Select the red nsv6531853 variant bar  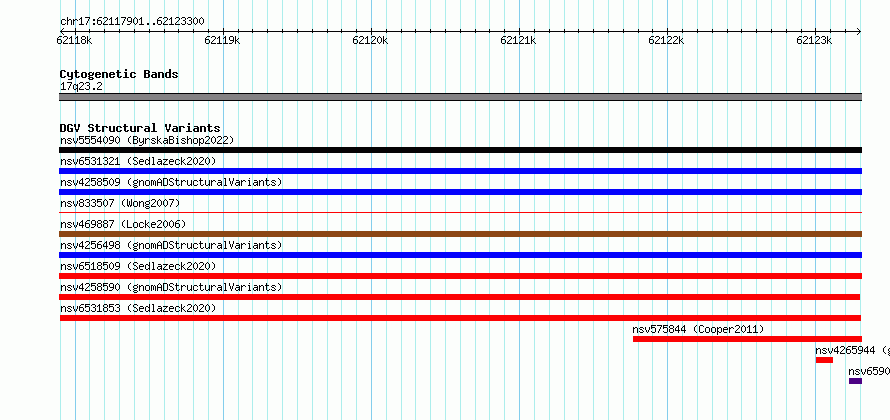460,318
